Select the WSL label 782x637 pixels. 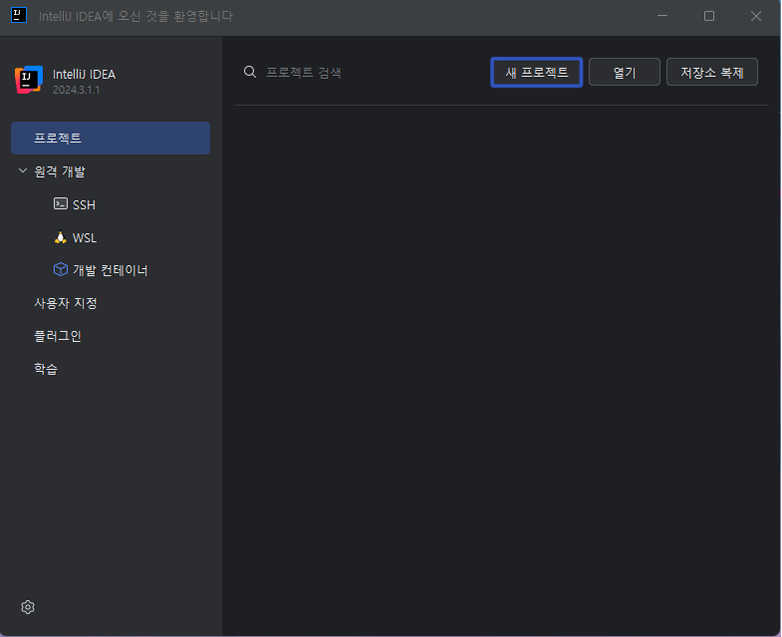85,237
